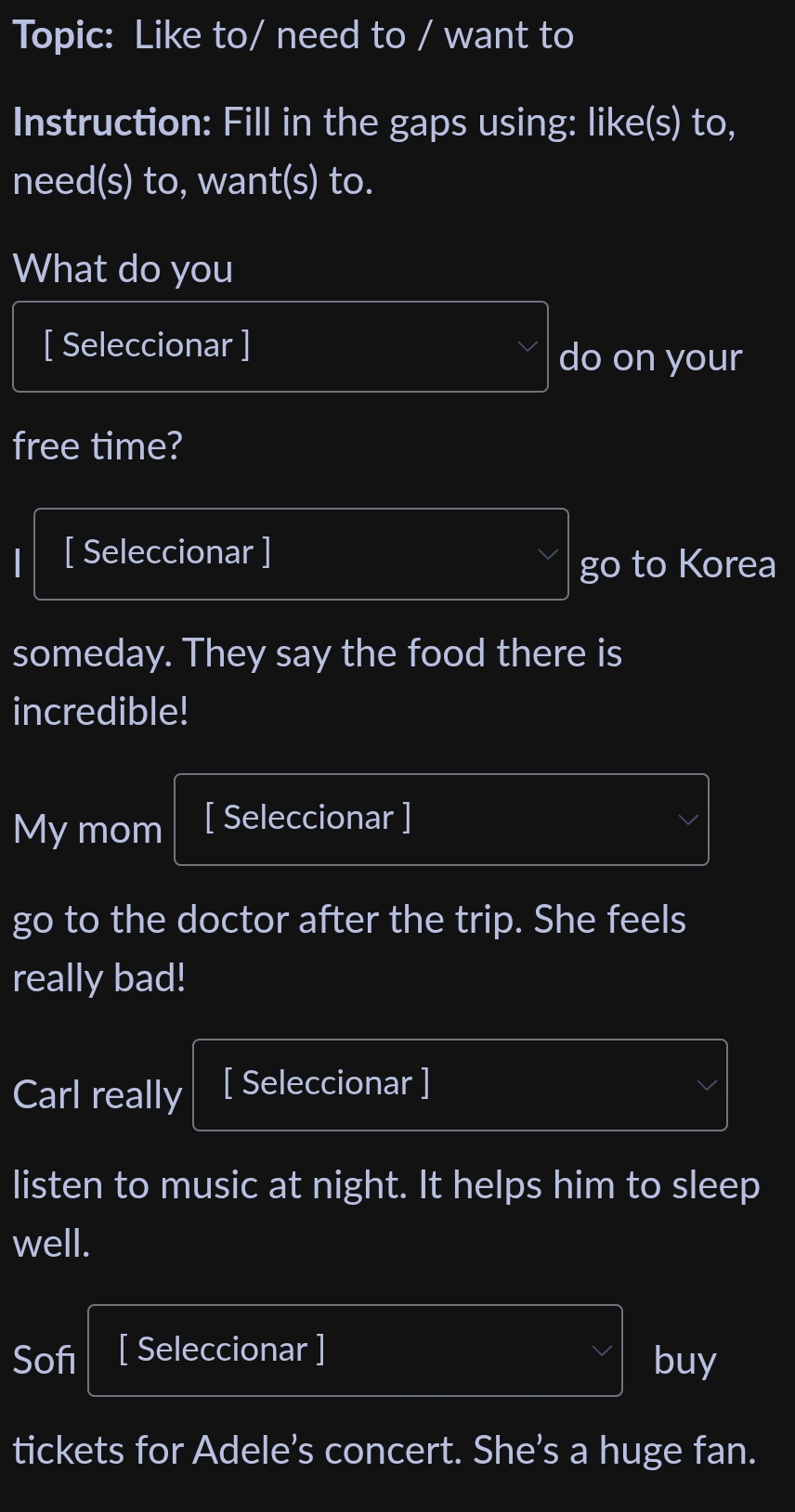The image size is (795, 1512).
Task: Open the dropdown next to 'My mom'
Action: coord(440,819)
